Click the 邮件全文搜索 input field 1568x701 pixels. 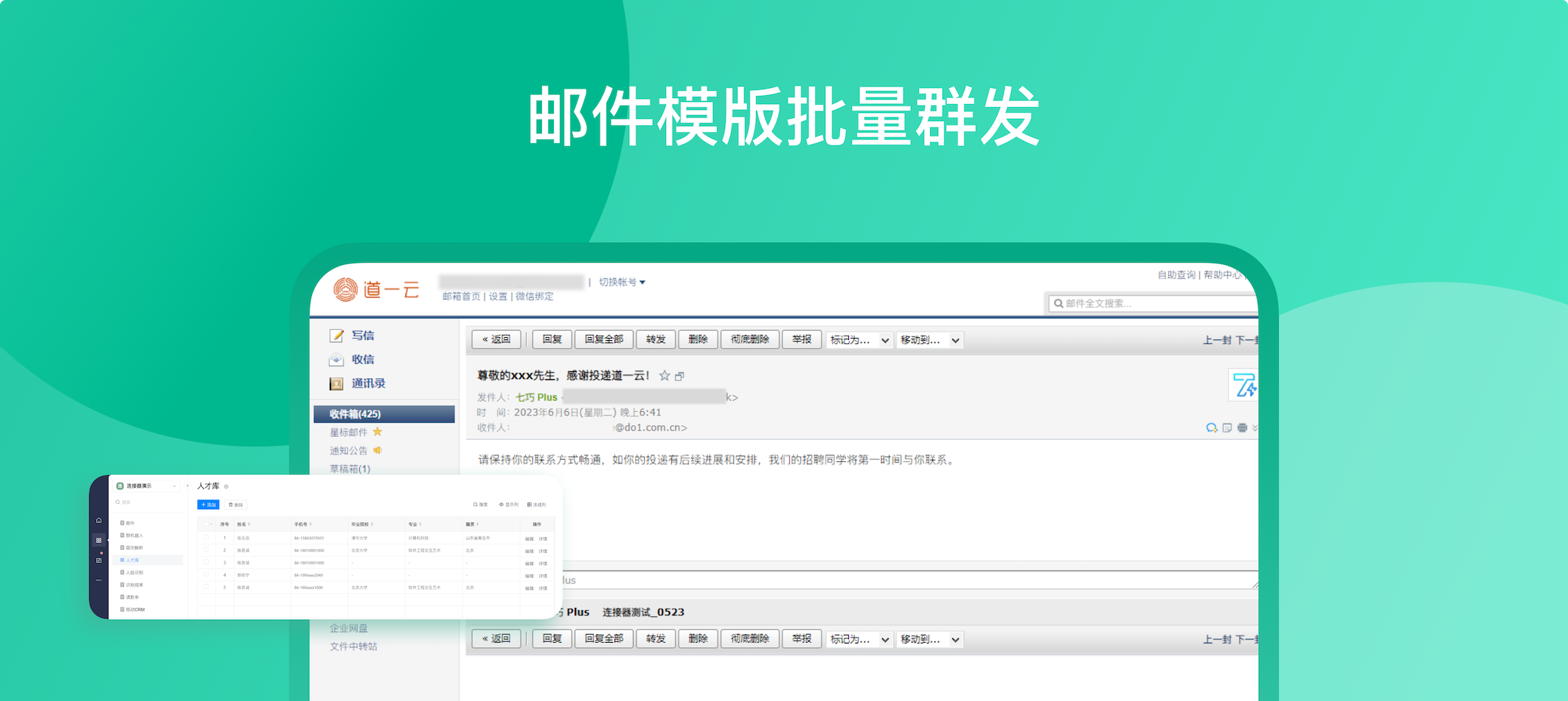click(x=1154, y=303)
